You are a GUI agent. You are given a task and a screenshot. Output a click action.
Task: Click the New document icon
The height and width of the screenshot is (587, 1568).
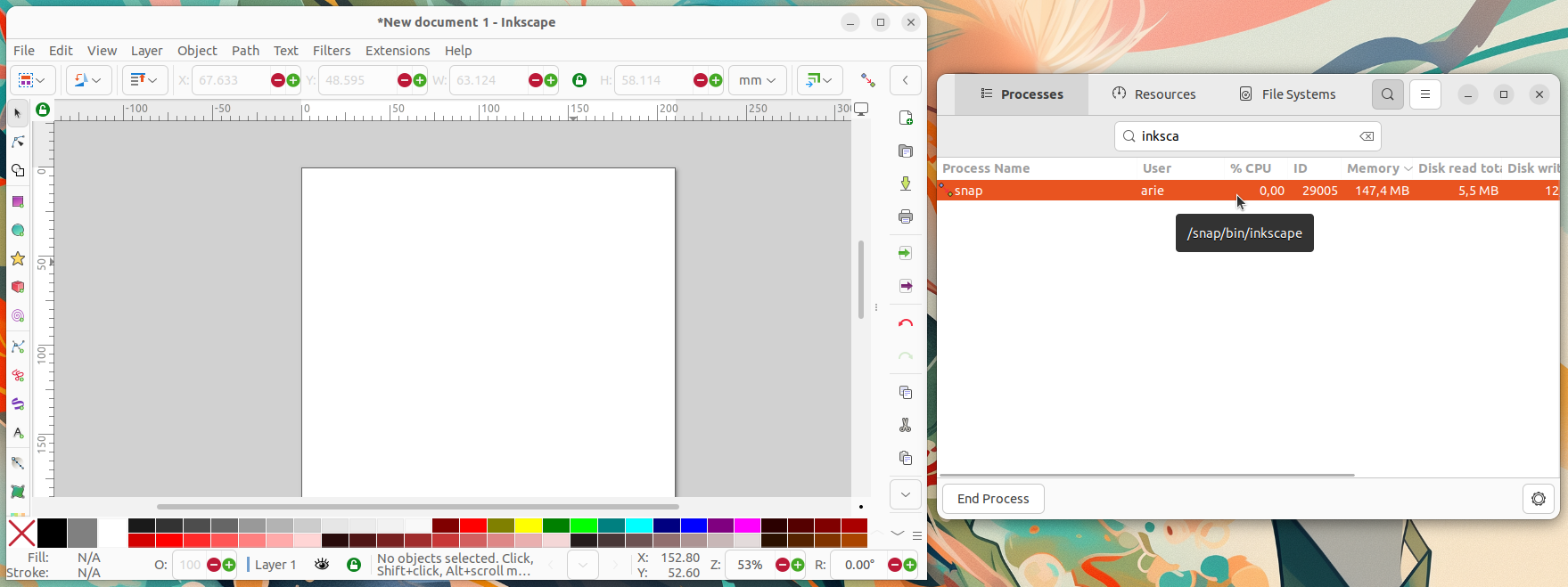906,118
